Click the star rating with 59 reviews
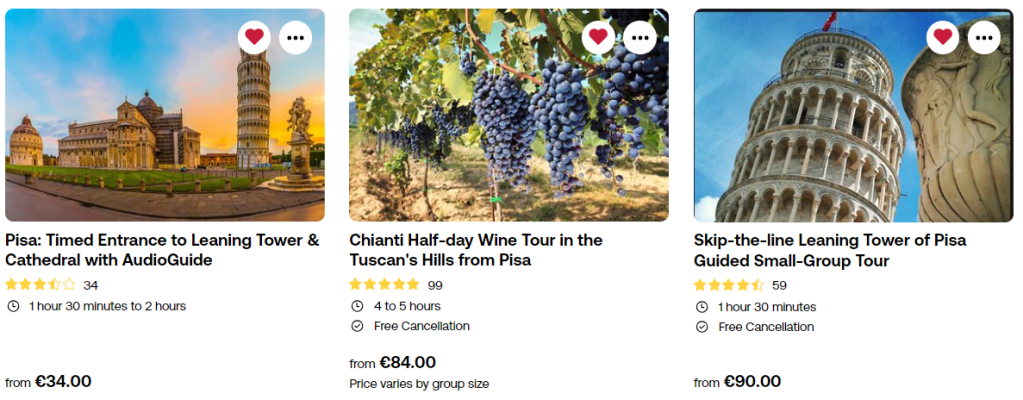This screenshot has height=400, width=1023. click(729, 285)
